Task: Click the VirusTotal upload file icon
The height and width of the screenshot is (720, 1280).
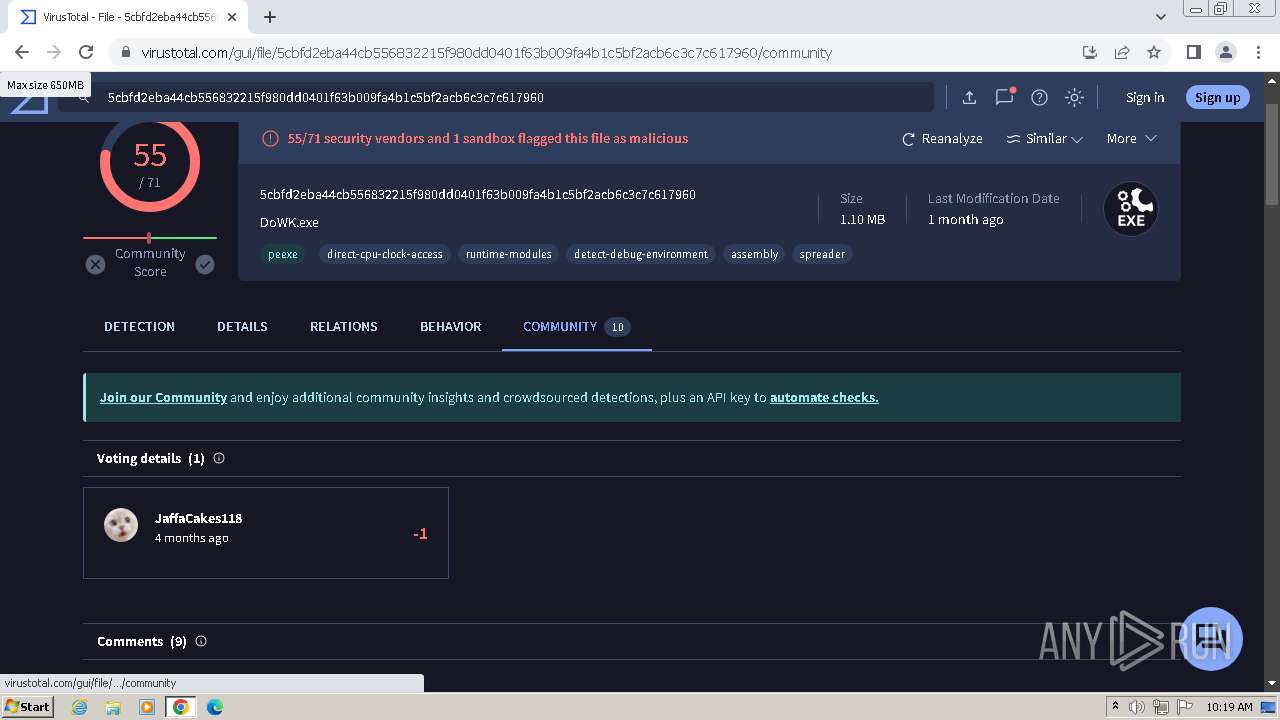Action: coord(969,97)
